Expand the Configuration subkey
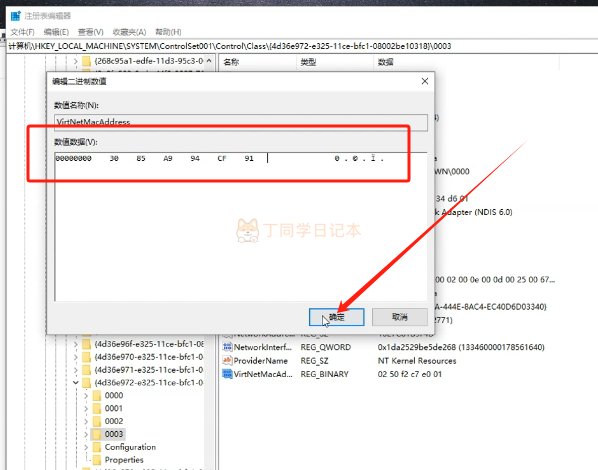This screenshot has width=598, height=470. coord(86,447)
